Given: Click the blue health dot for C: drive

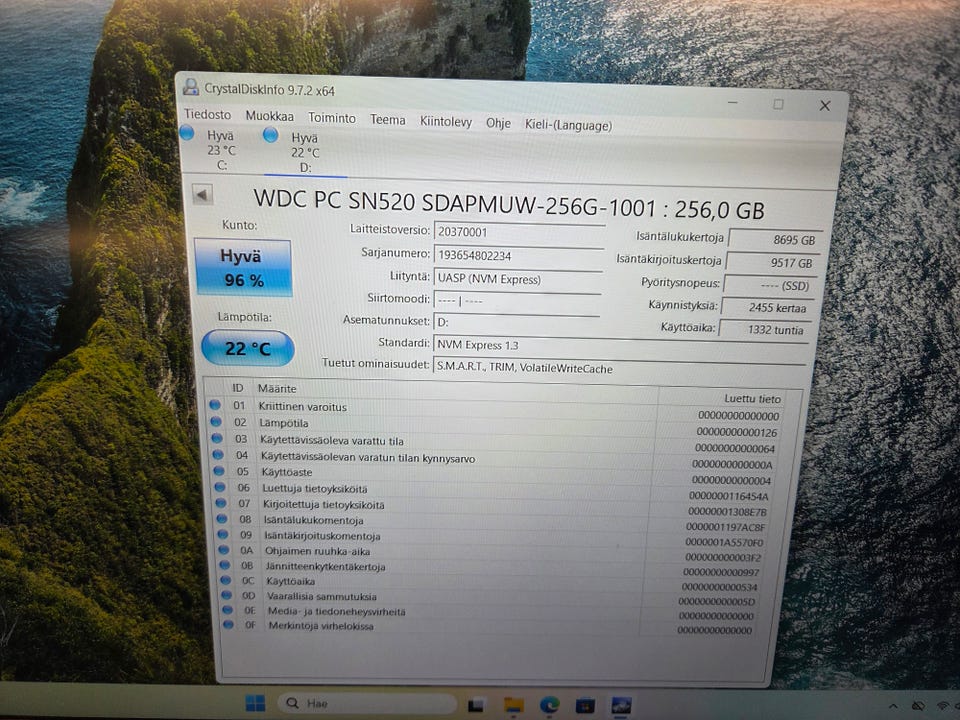Looking at the screenshot, I should [187, 132].
